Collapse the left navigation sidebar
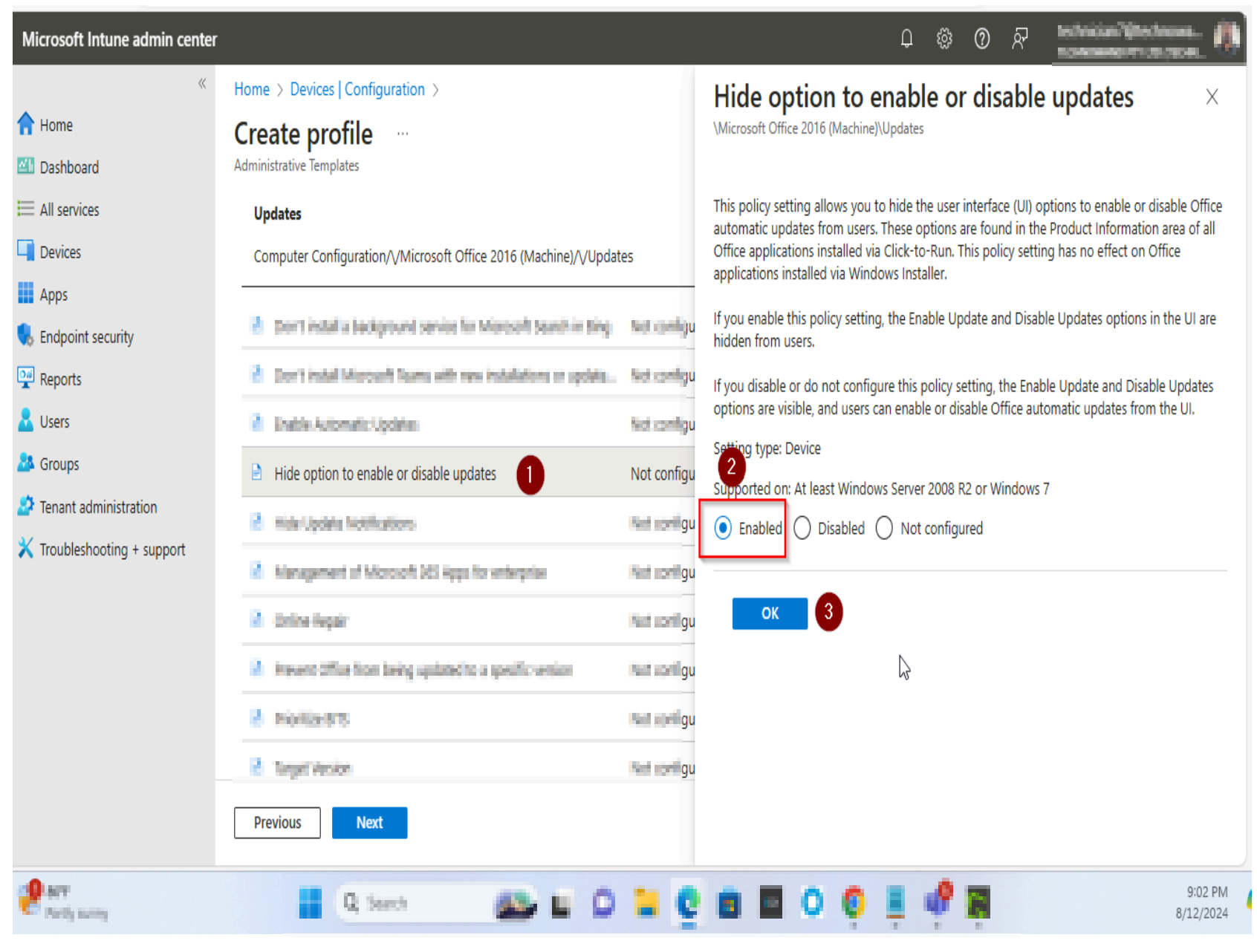 coord(201,83)
